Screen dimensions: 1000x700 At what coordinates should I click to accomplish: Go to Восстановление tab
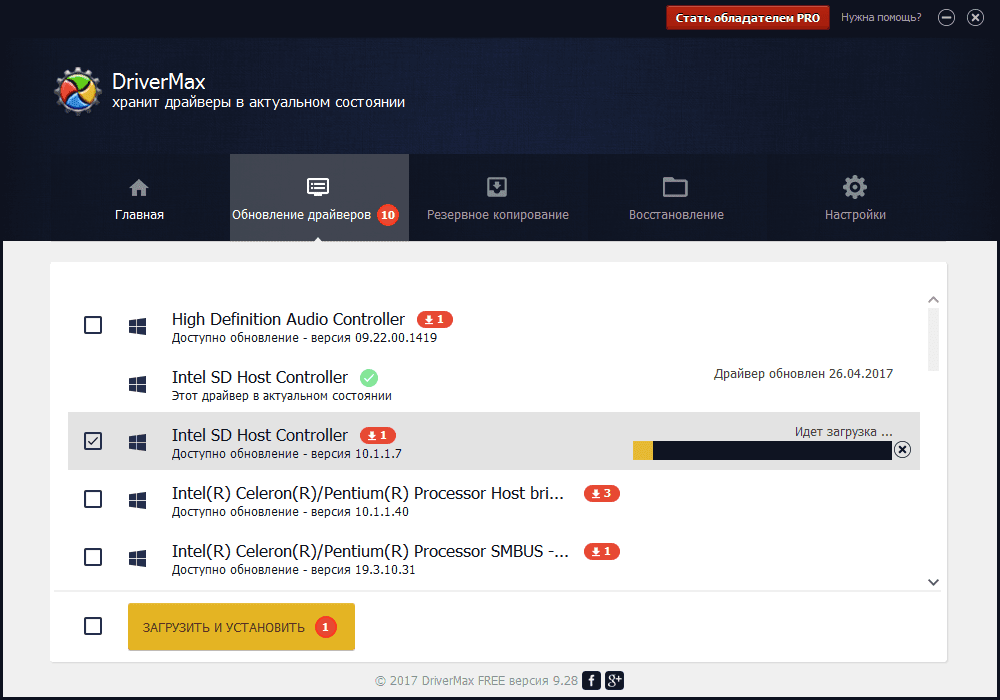[x=676, y=198]
